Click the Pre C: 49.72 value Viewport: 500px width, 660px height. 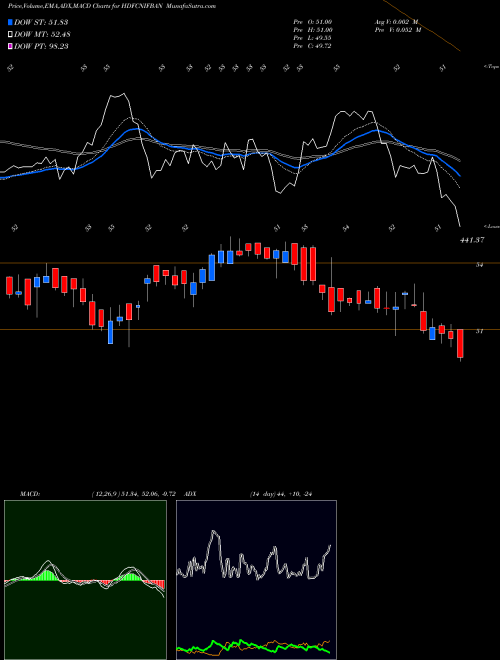pyautogui.click(x=313, y=46)
